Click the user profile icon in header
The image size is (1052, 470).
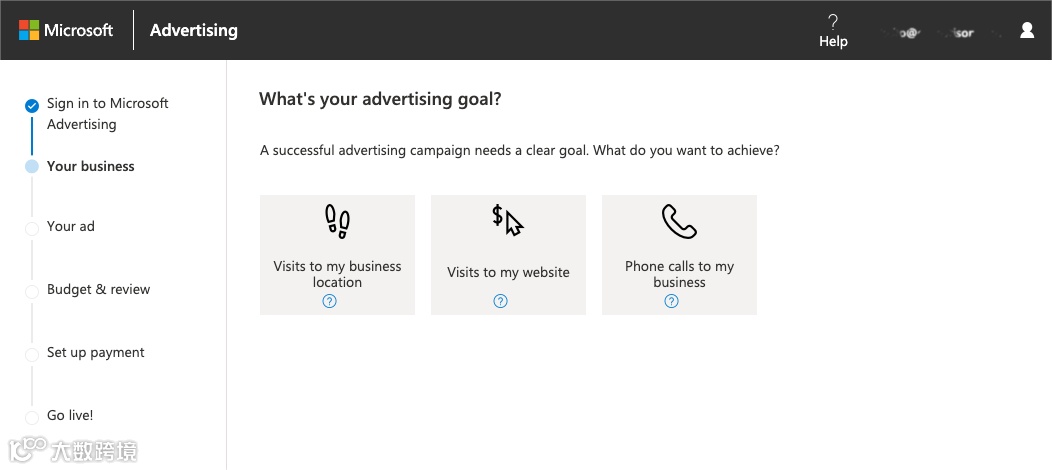pos(1027,30)
